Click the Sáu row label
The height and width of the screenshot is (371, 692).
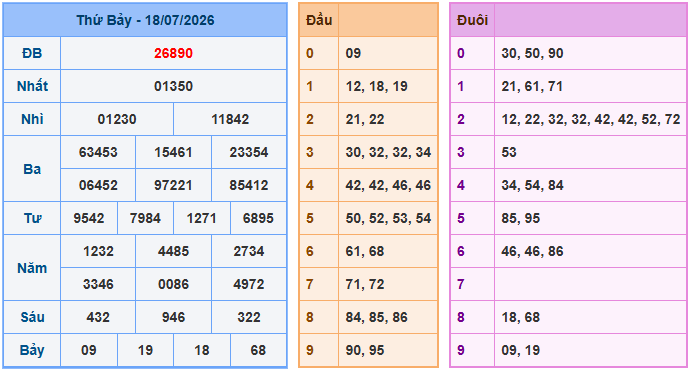pyautogui.click(x=32, y=317)
